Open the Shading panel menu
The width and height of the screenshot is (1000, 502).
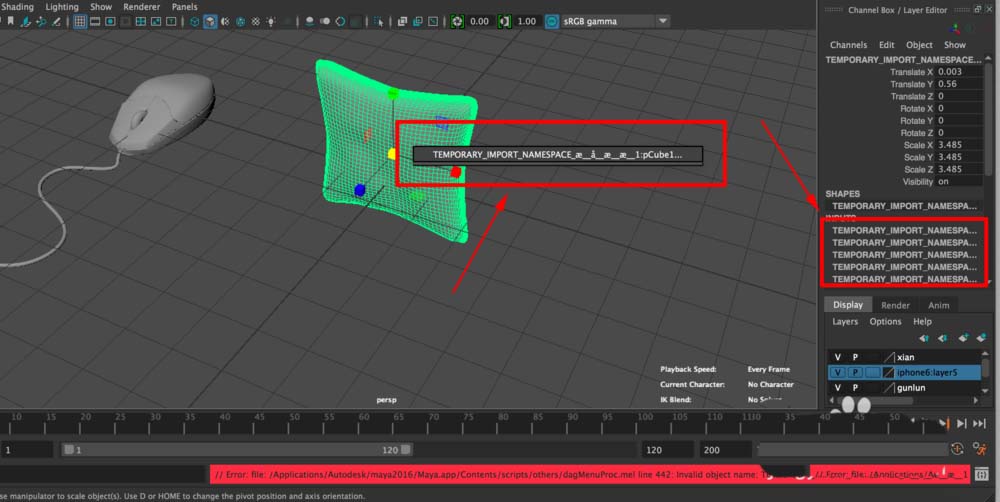click(x=17, y=6)
